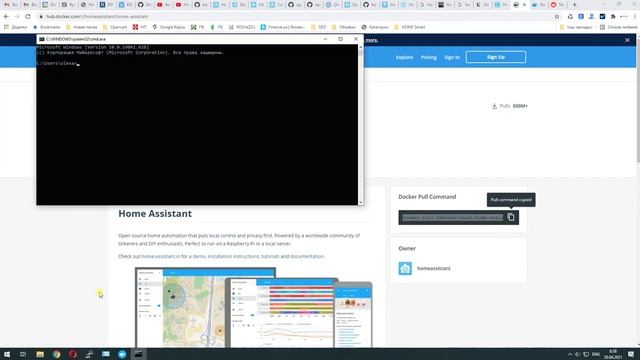Viewport: 640px width, 360px height.
Task: Open the Pricing page link
Action: tap(429, 57)
